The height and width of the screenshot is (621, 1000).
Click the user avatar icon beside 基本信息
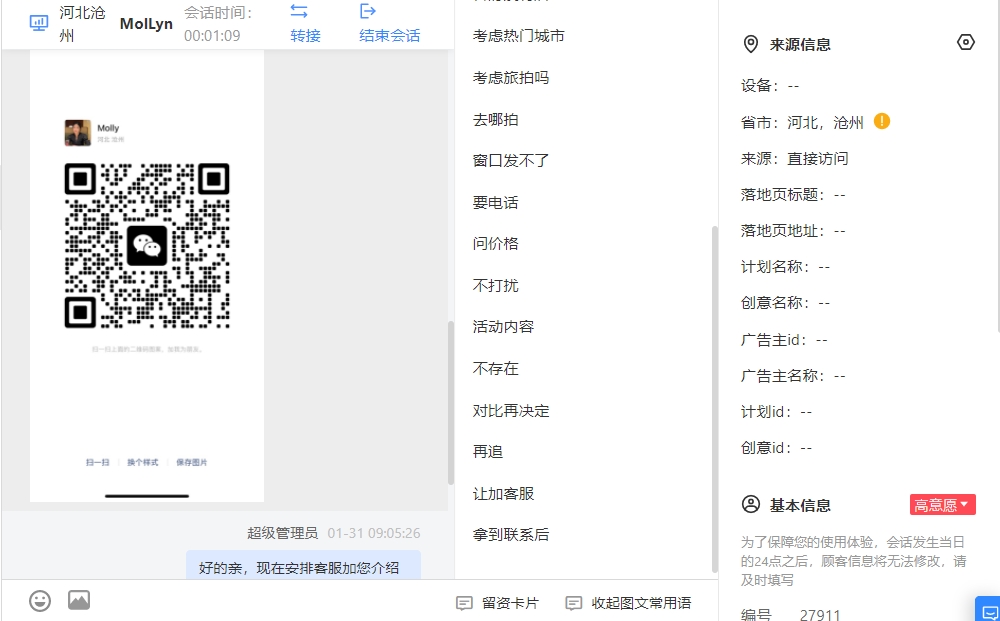tap(751, 504)
